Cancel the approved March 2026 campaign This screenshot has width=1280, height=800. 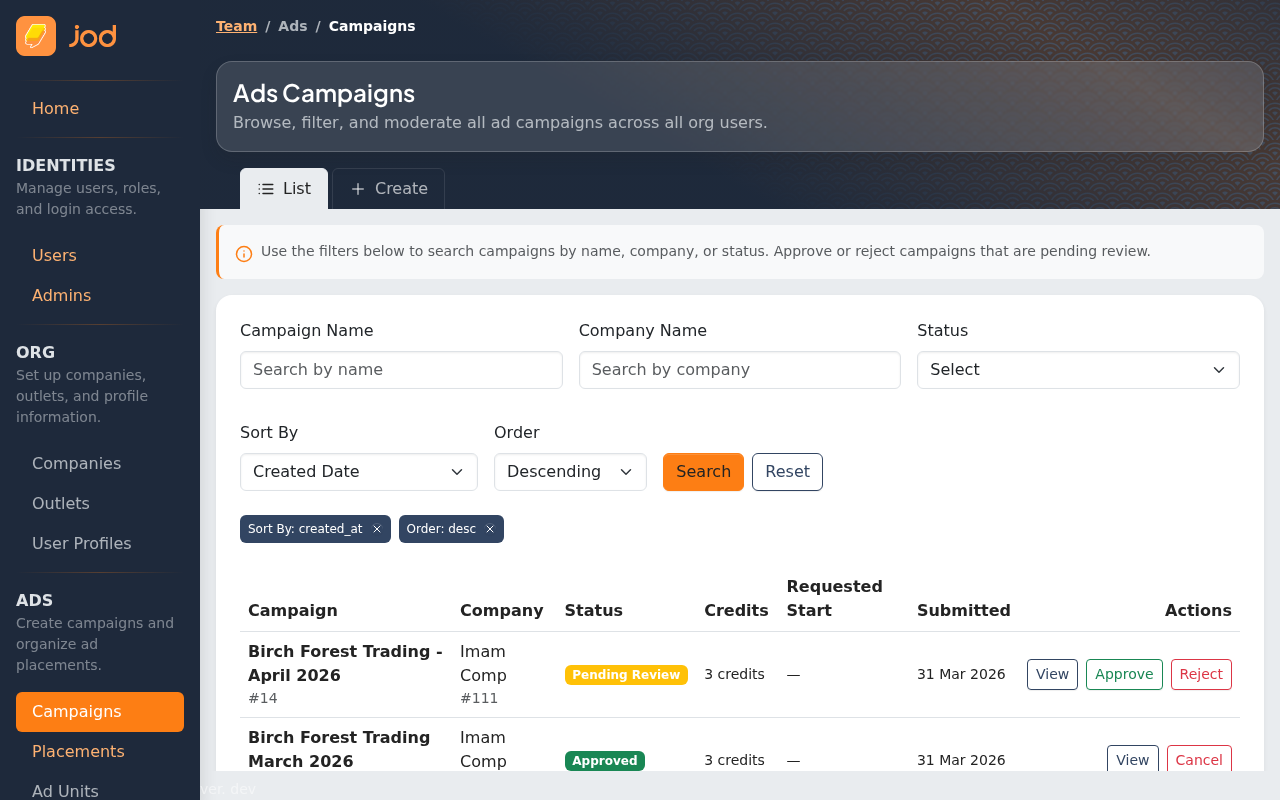coord(1199,760)
